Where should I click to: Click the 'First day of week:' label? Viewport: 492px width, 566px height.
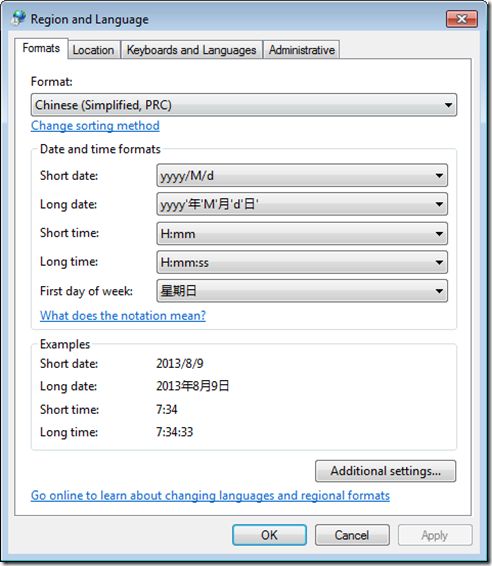click(86, 291)
